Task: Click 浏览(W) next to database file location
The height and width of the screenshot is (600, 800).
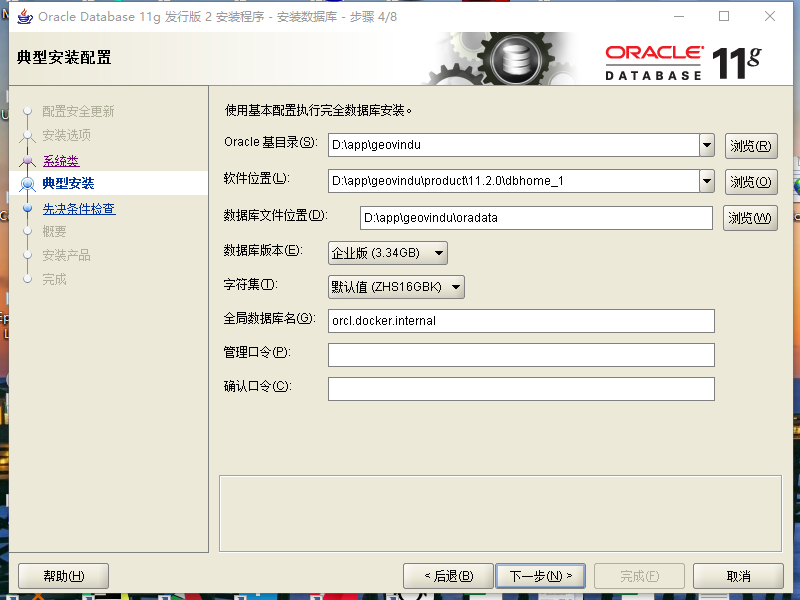Action: point(750,218)
